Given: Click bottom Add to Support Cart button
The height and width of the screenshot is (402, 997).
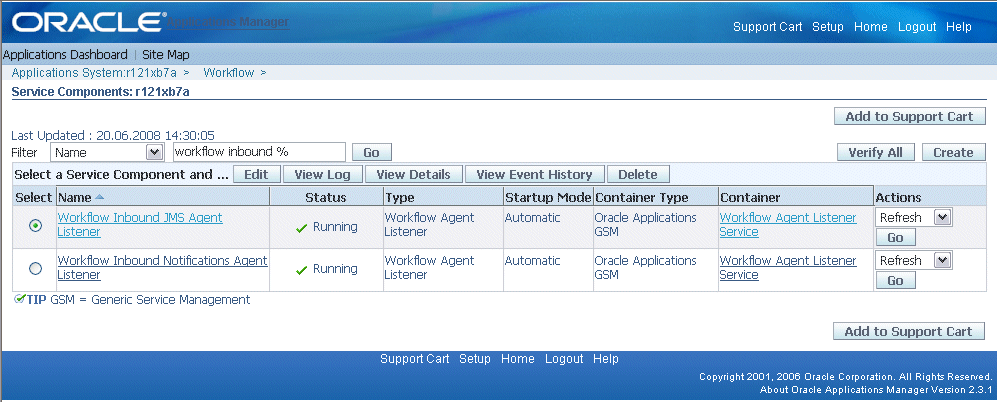Looking at the screenshot, I should coord(909,331).
